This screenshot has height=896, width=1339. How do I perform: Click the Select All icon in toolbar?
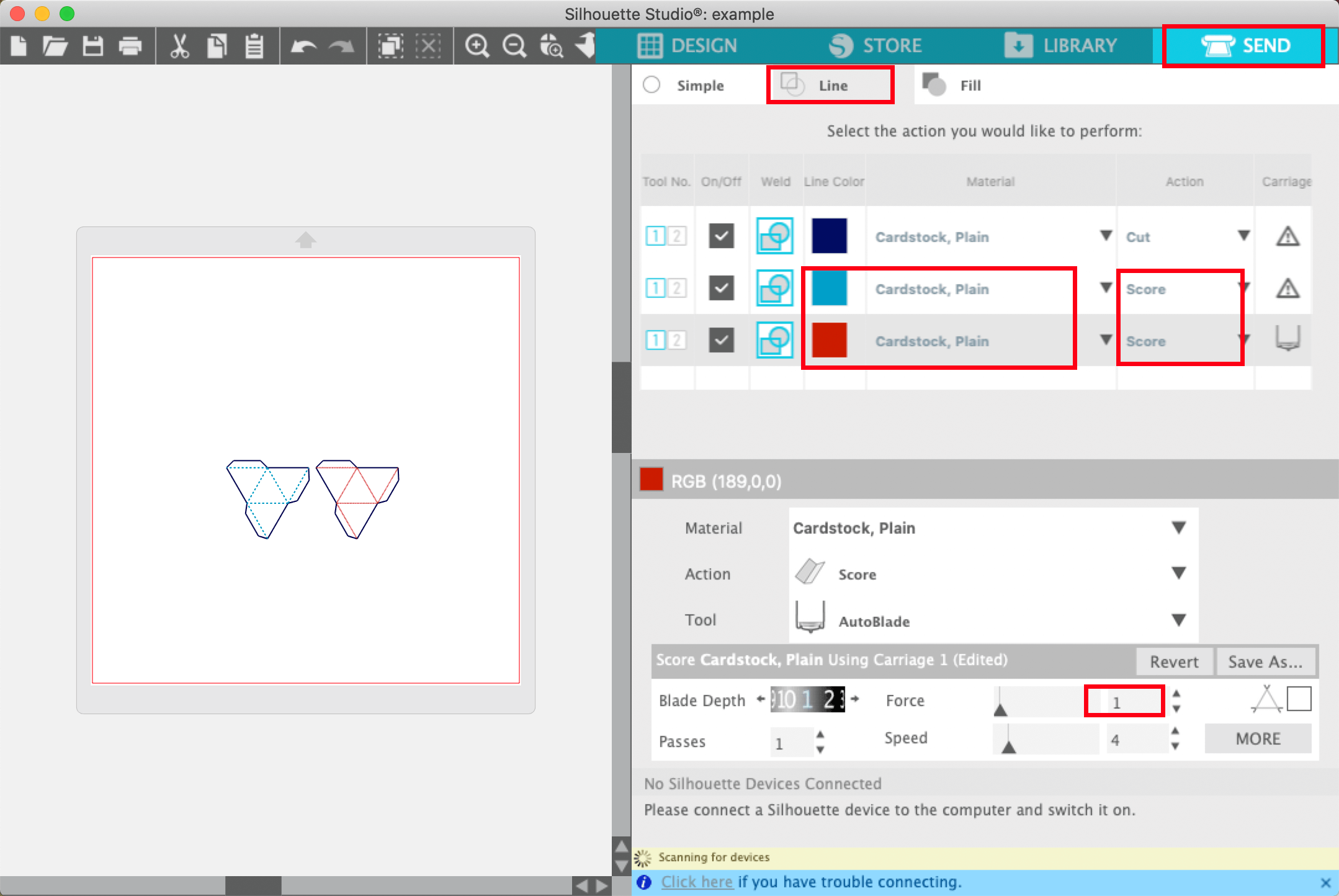[391, 46]
